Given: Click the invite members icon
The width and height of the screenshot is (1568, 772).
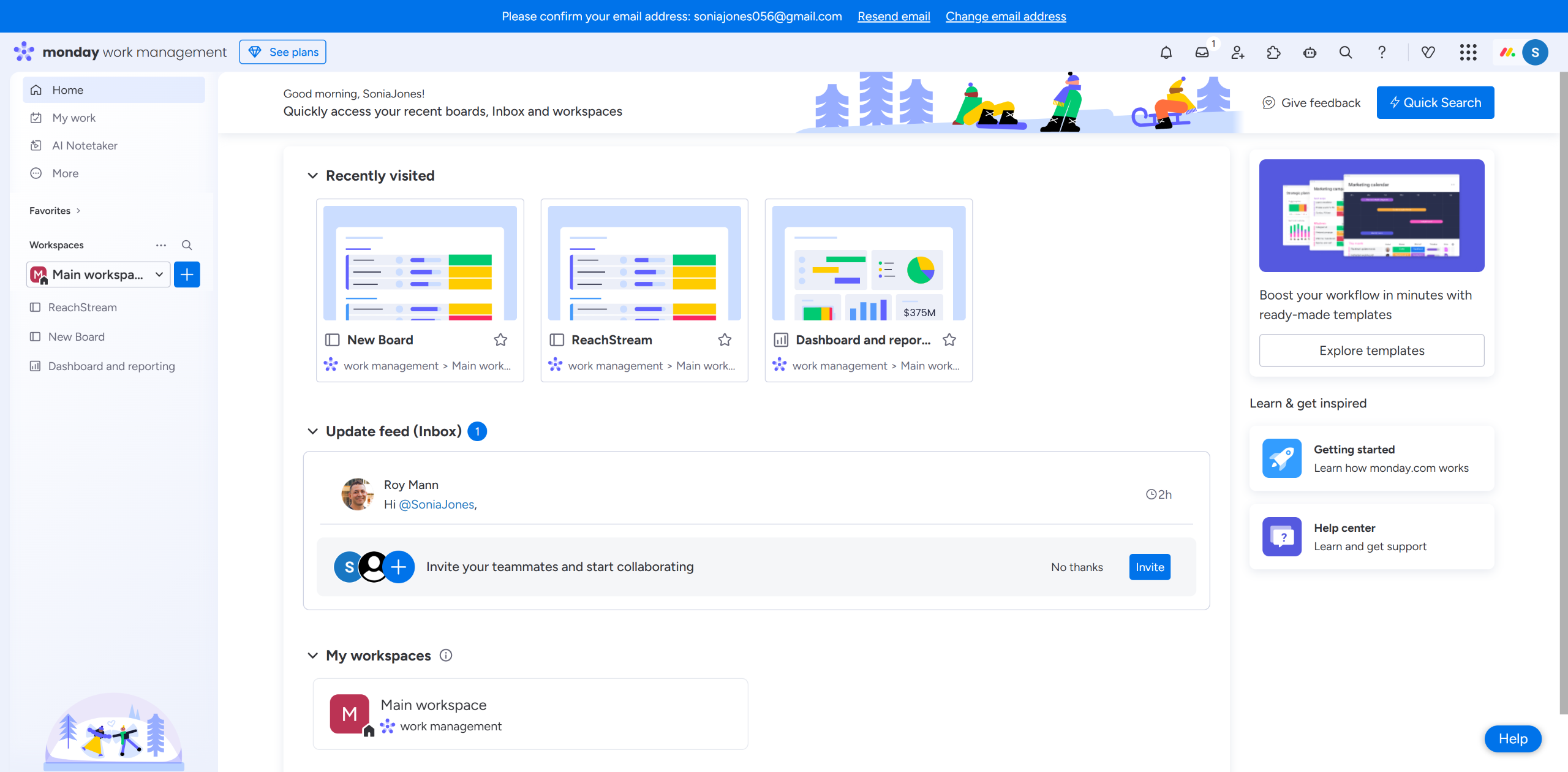Looking at the screenshot, I should click(1238, 53).
